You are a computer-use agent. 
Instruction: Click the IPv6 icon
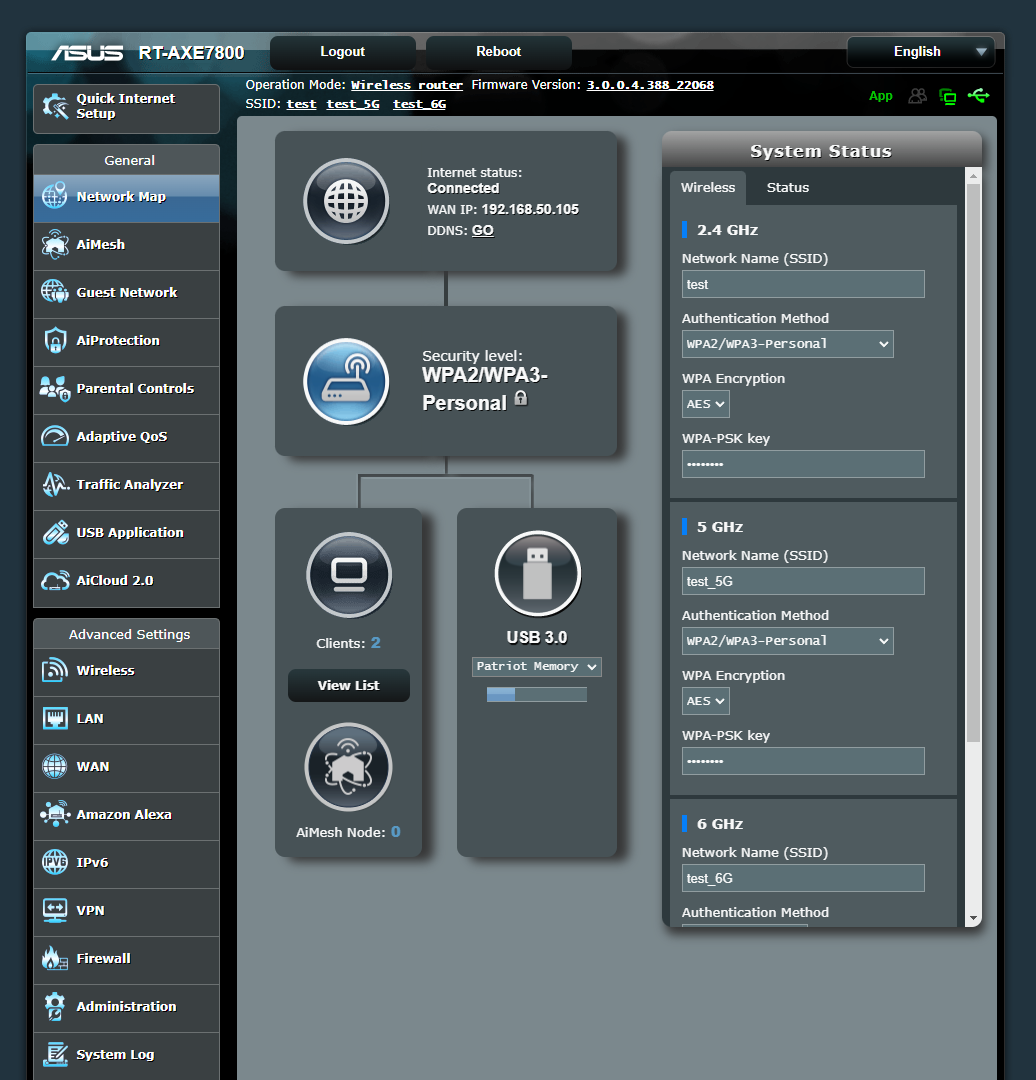(x=55, y=862)
